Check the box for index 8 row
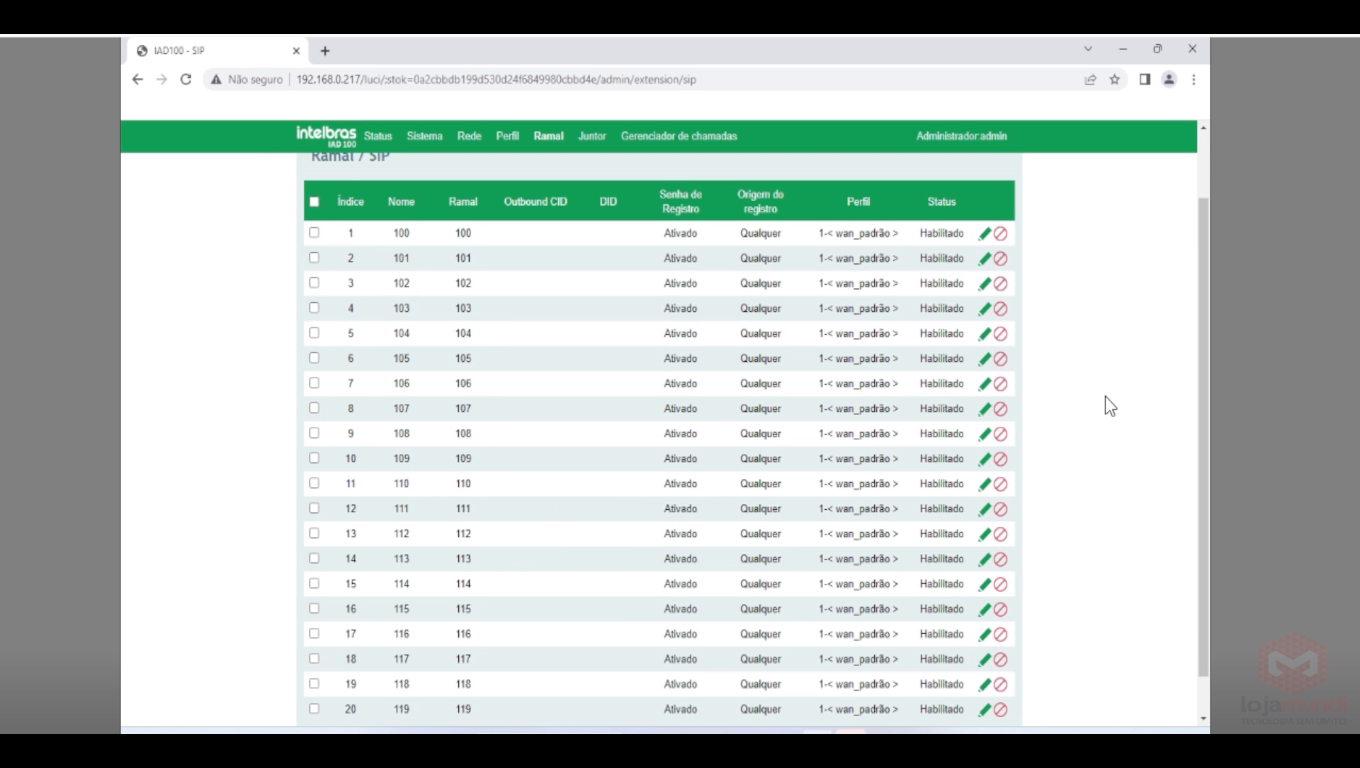The height and width of the screenshot is (768, 1360). tap(314, 407)
